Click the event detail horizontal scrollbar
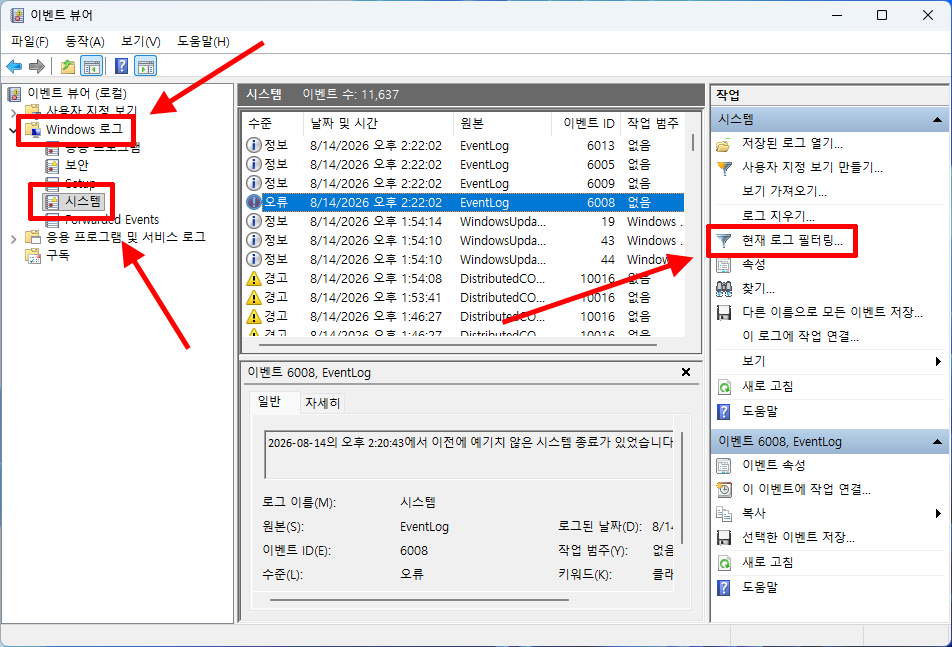952x647 pixels. tap(419, 600)
